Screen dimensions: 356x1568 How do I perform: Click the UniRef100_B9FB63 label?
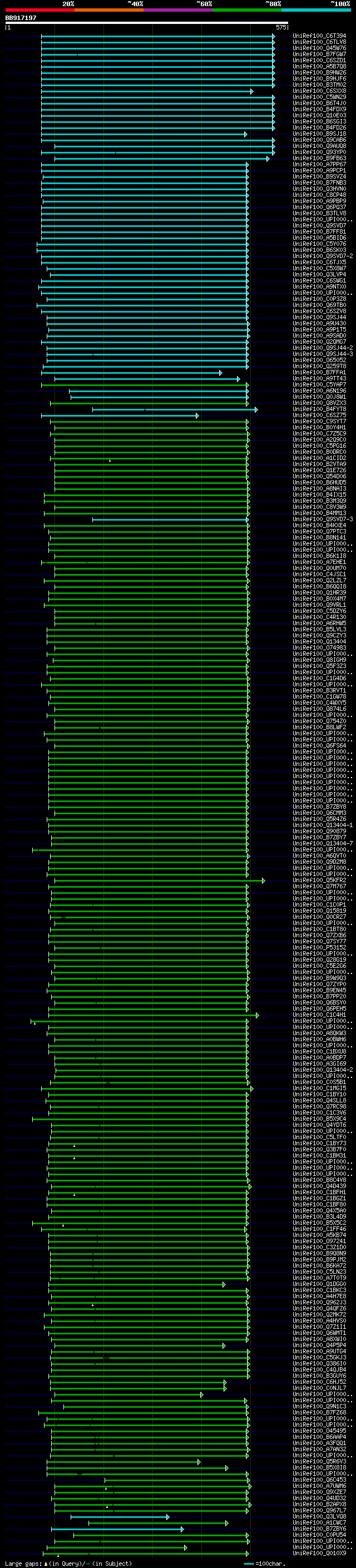point(319,159)
